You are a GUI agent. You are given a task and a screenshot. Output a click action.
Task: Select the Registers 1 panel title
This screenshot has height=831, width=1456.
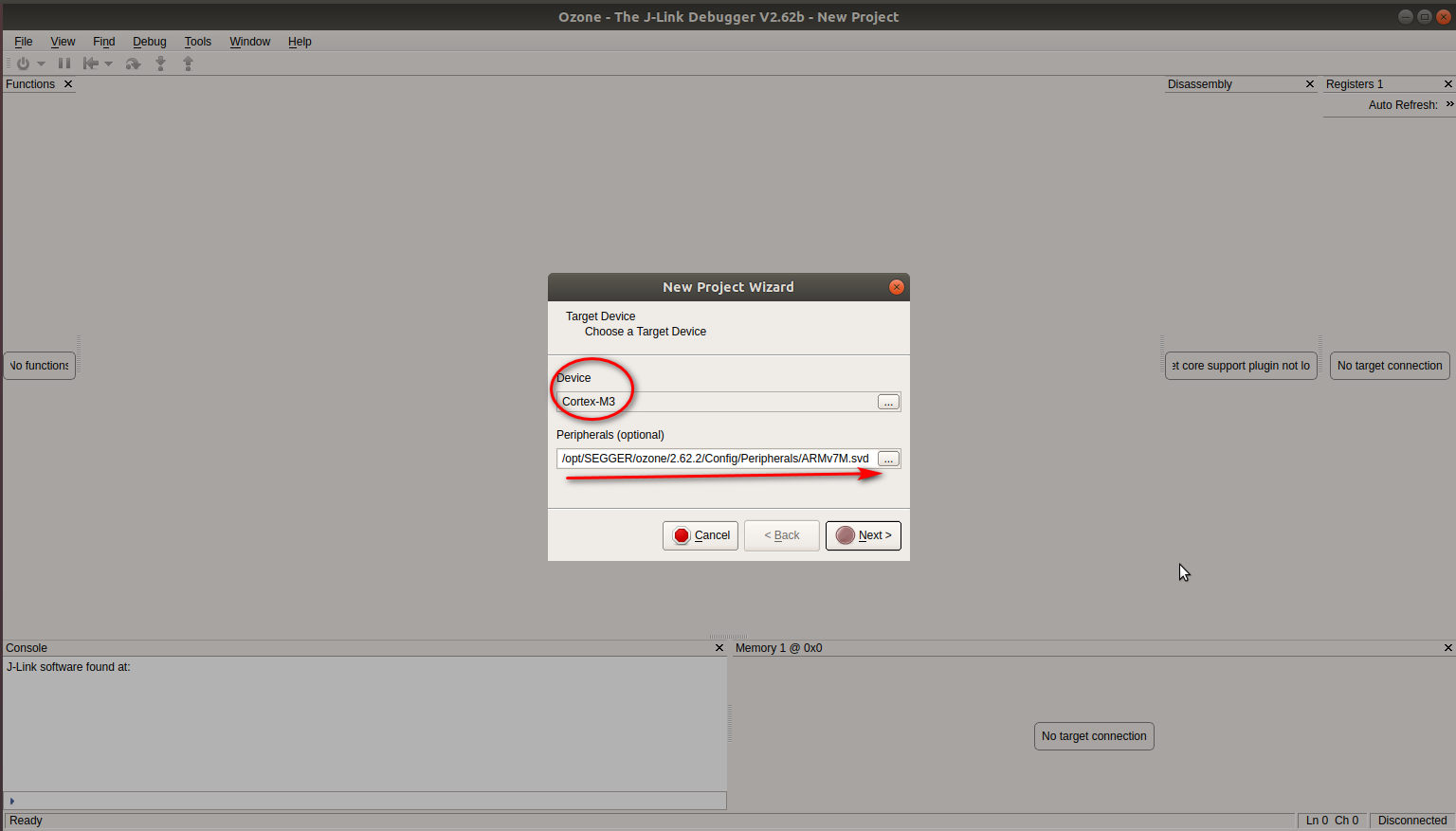pyautogui.click(x=1355, y=84)
